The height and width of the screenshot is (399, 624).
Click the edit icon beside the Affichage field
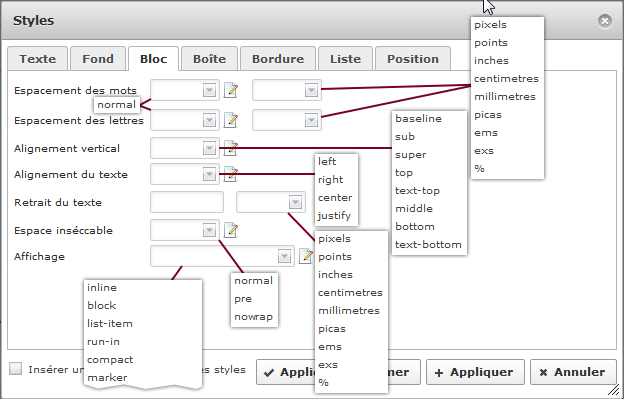[306, 256]
